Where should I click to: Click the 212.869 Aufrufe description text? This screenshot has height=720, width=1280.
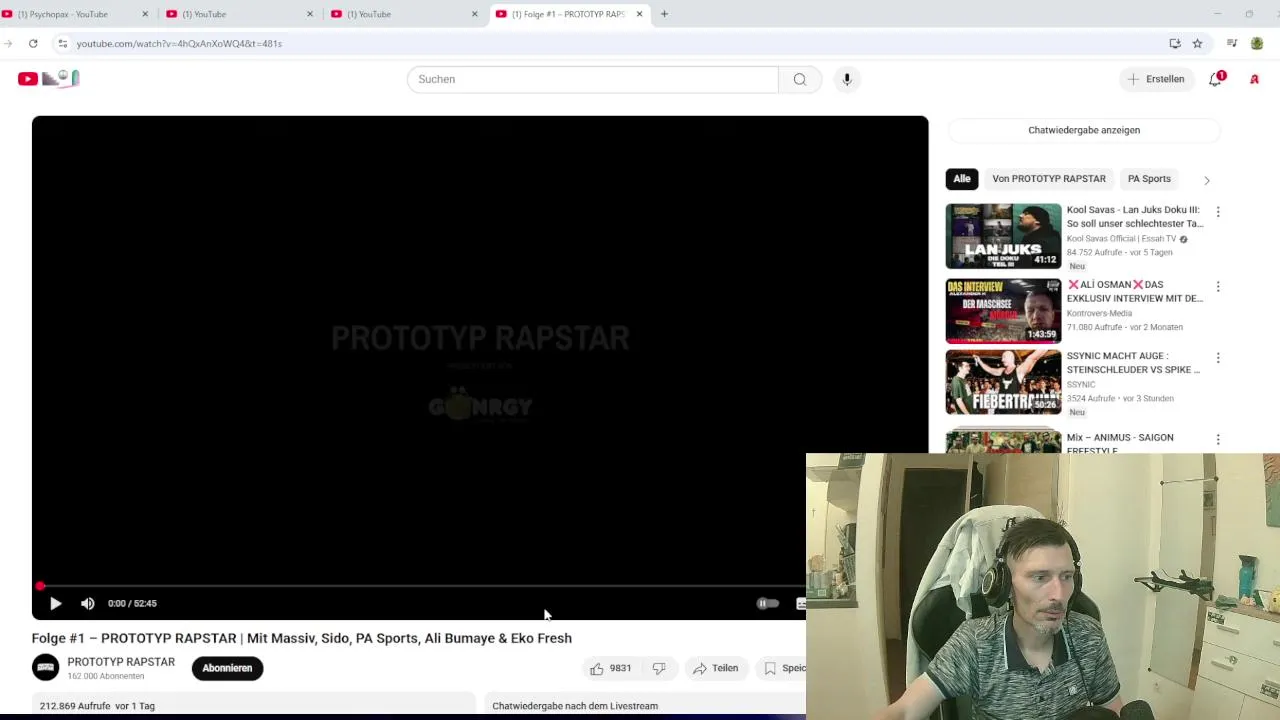tap(97, 706)
